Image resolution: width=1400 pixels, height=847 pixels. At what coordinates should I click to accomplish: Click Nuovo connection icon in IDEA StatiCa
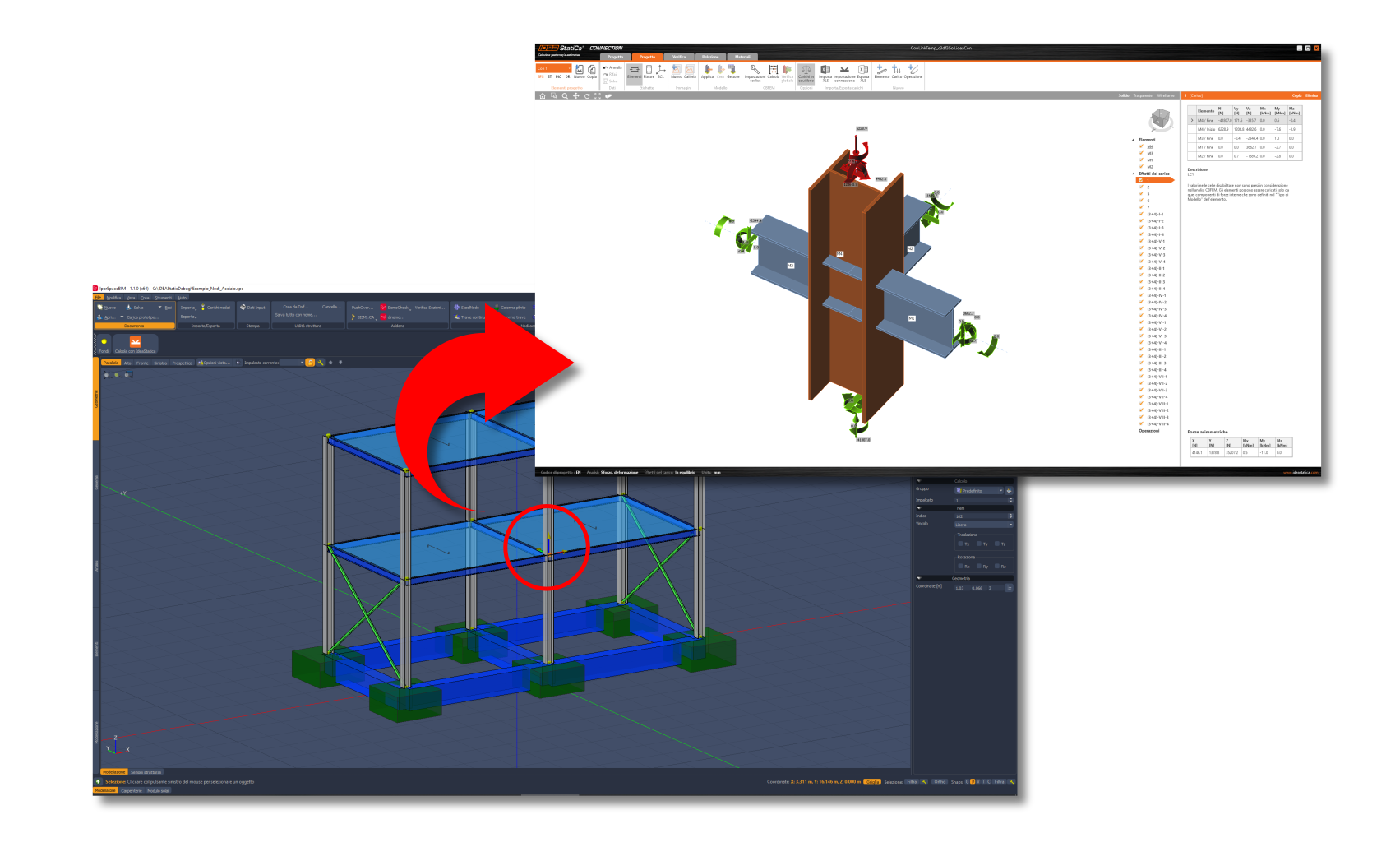point(579,70)
